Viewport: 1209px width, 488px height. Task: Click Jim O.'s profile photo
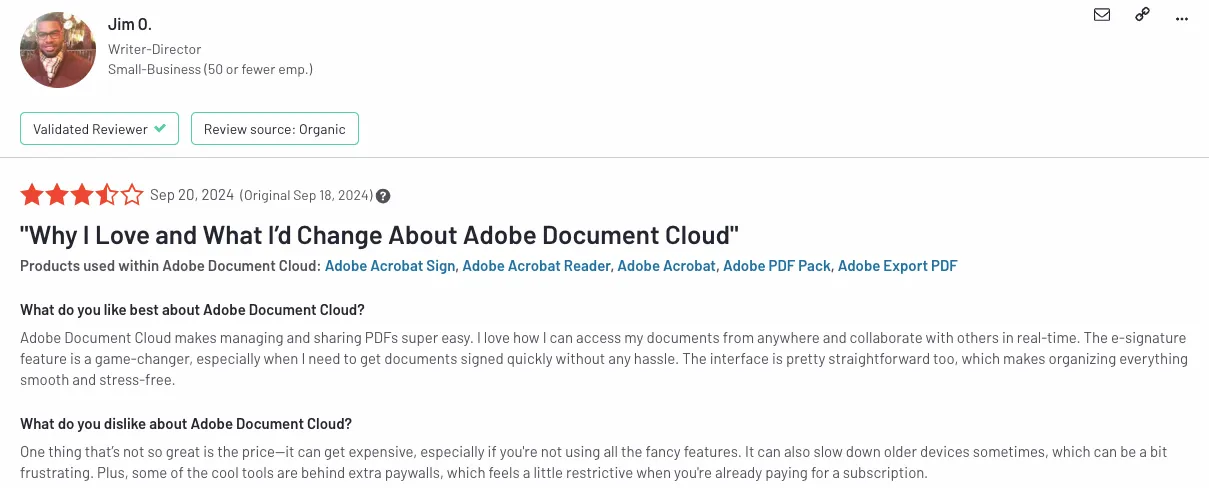(x=58, y=50)
